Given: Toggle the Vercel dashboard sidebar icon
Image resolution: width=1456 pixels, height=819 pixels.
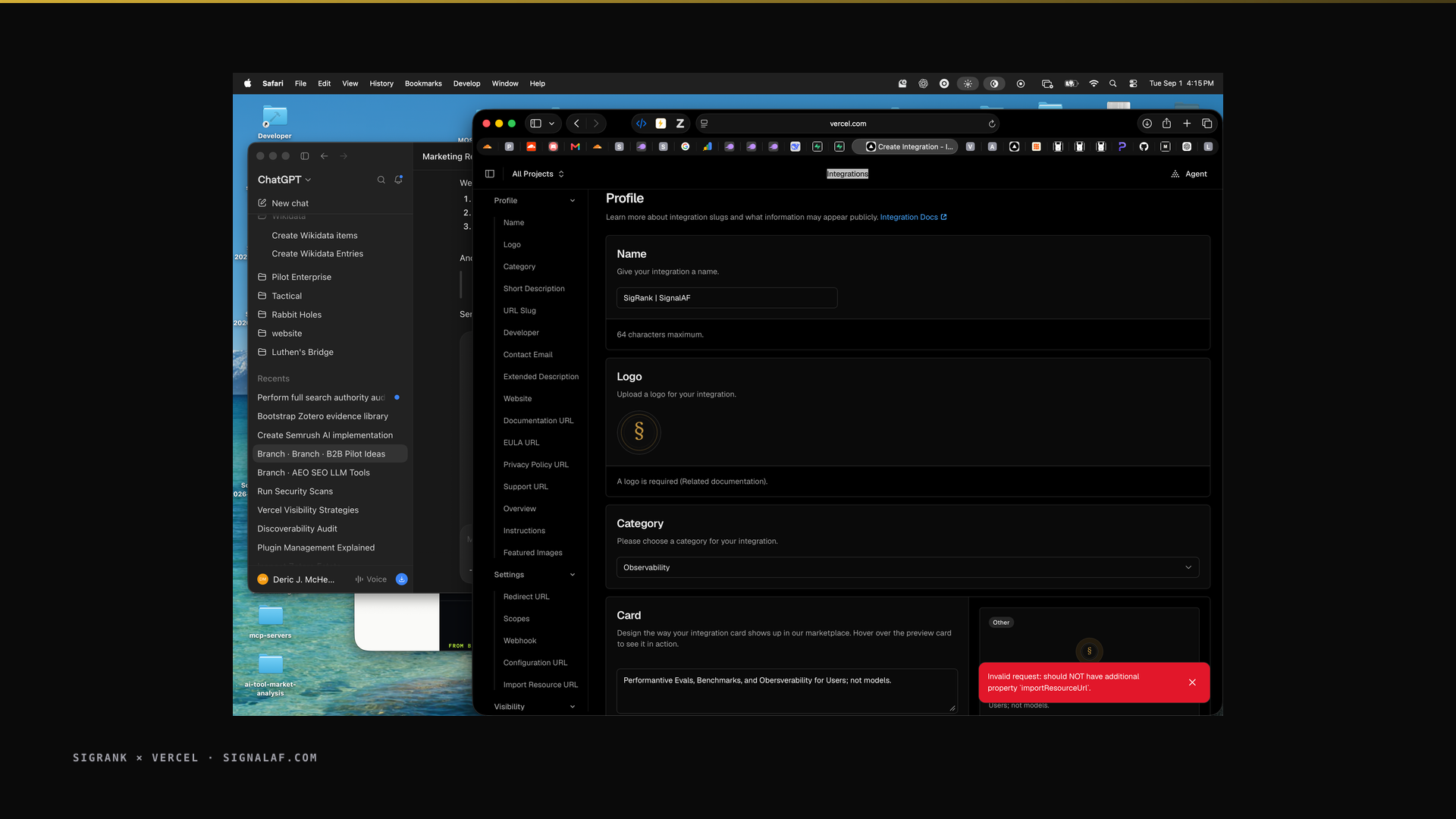Looking at the screenshot, I should (490, 174).
